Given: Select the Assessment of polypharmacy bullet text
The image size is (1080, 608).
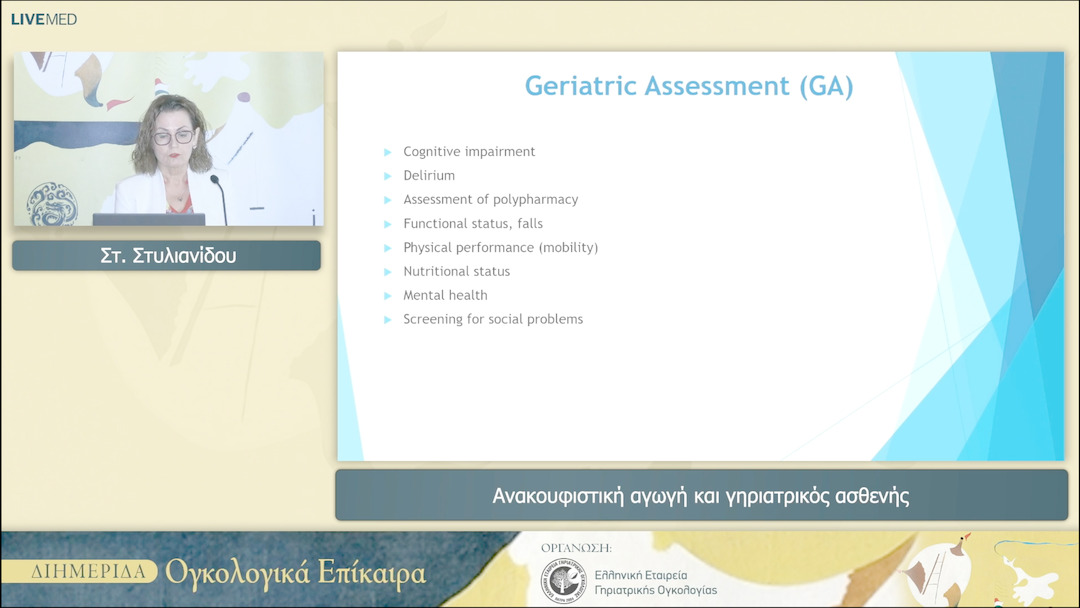Looking at the screenshot, I should click(490, 200).
